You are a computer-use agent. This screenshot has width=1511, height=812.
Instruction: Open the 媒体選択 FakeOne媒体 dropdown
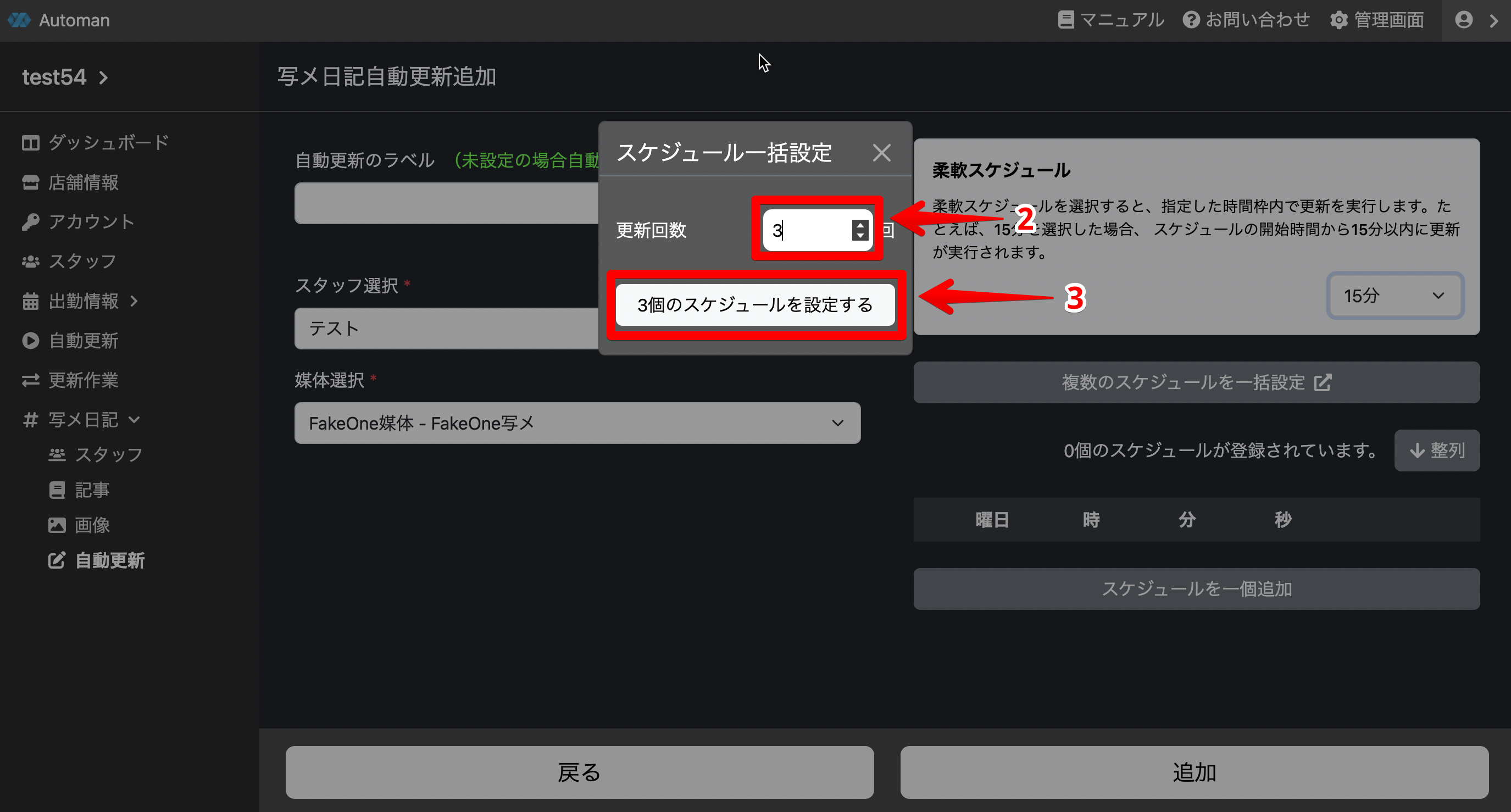[577, 423]
